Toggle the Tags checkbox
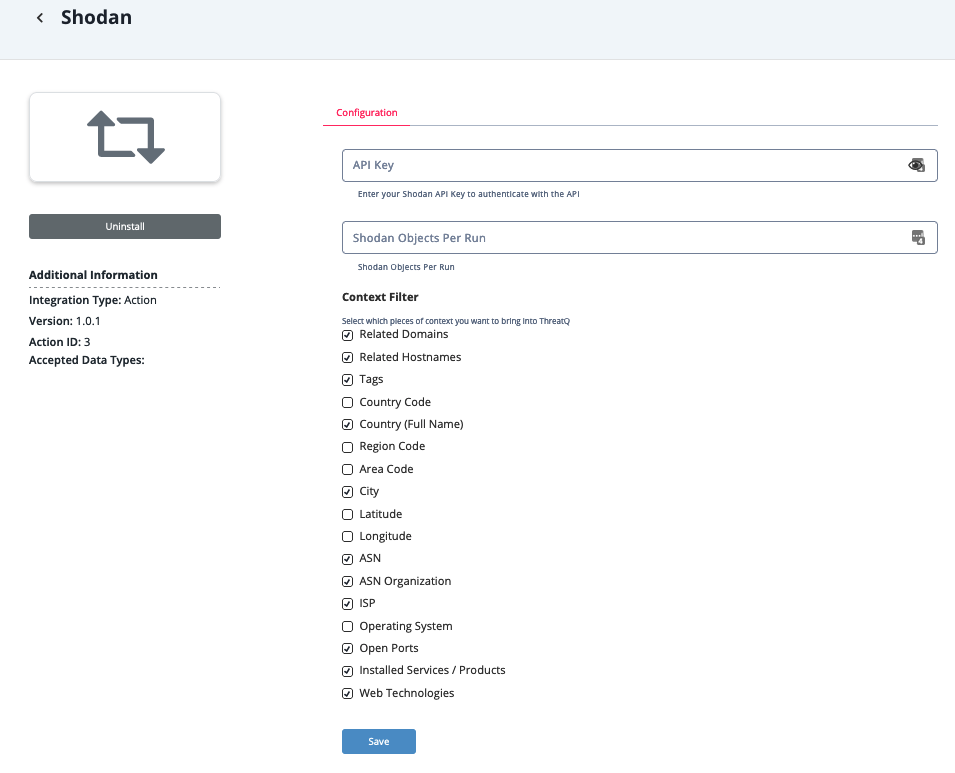The image size is (955, 773). pyautogui.click(x=348, y=380)
